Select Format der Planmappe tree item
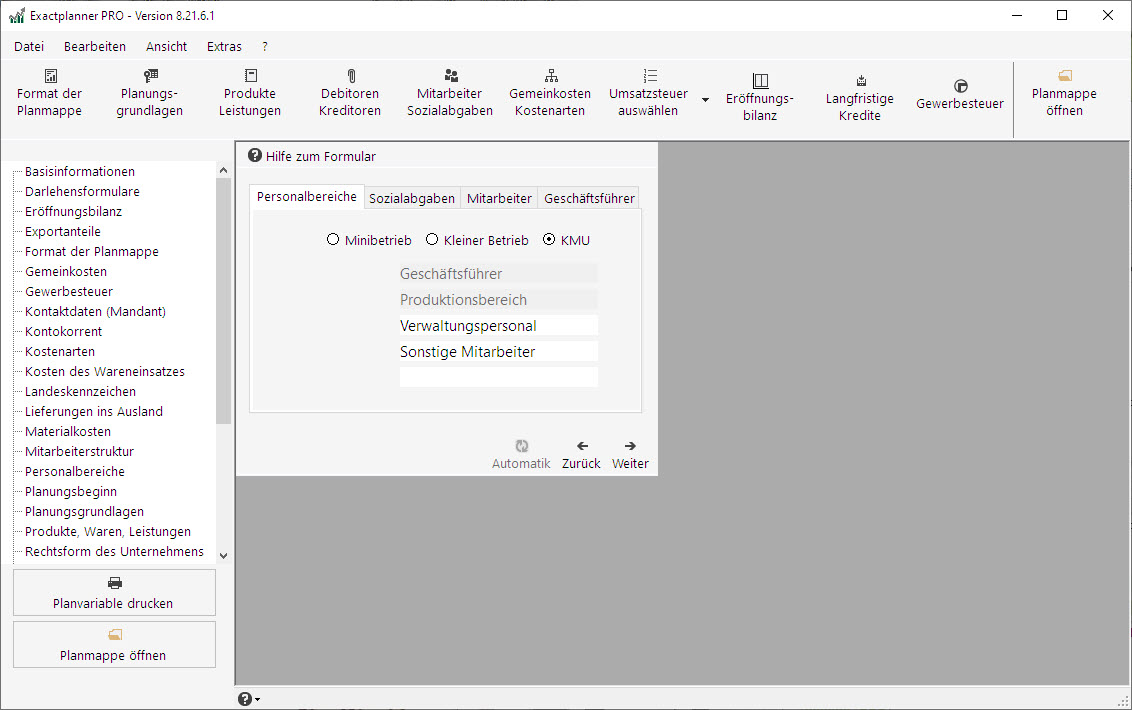This screenshot has width=1132, height=710. [92, 251]
